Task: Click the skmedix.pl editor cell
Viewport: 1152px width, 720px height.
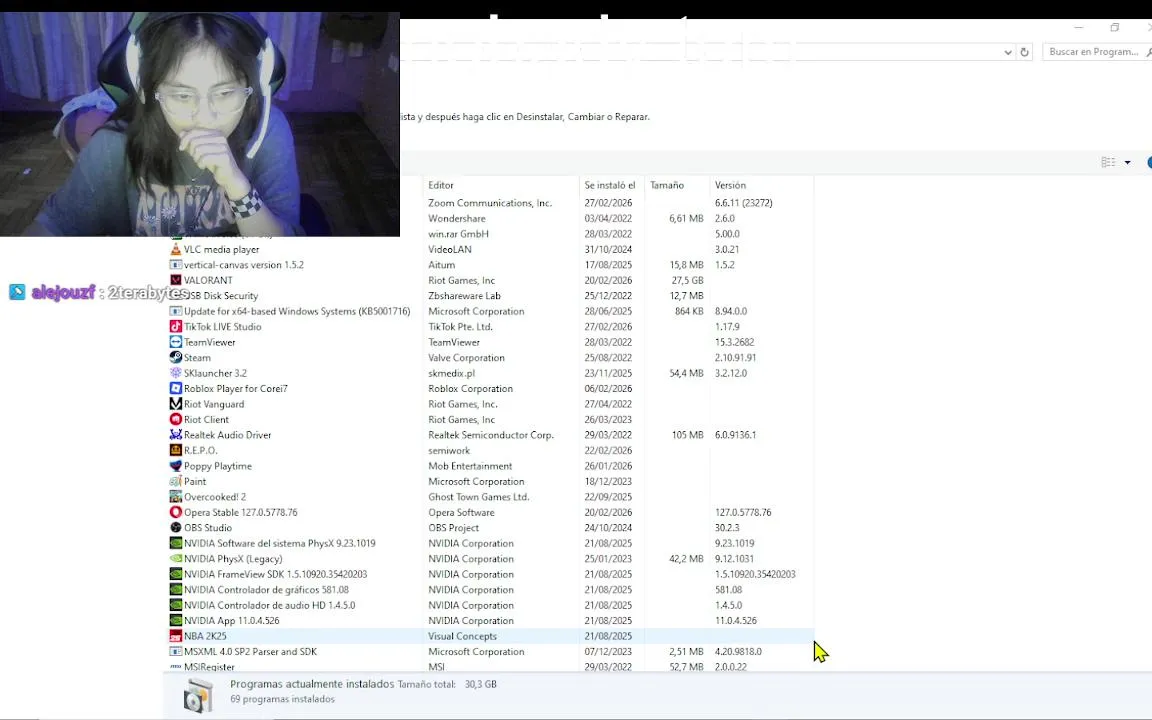Action: tap(452, 373)
